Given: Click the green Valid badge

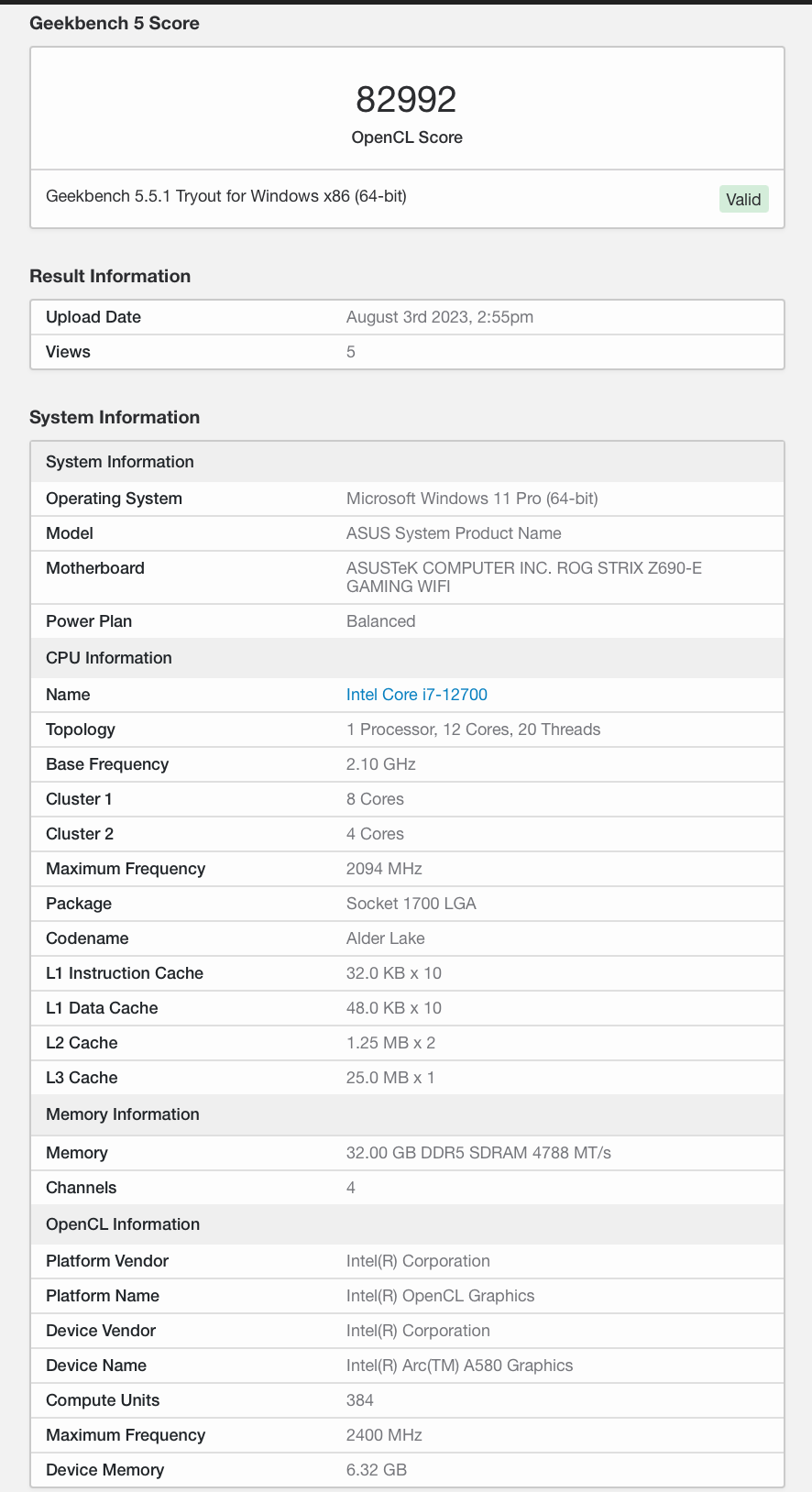Looking at the screenshot, I should [743, 199].
